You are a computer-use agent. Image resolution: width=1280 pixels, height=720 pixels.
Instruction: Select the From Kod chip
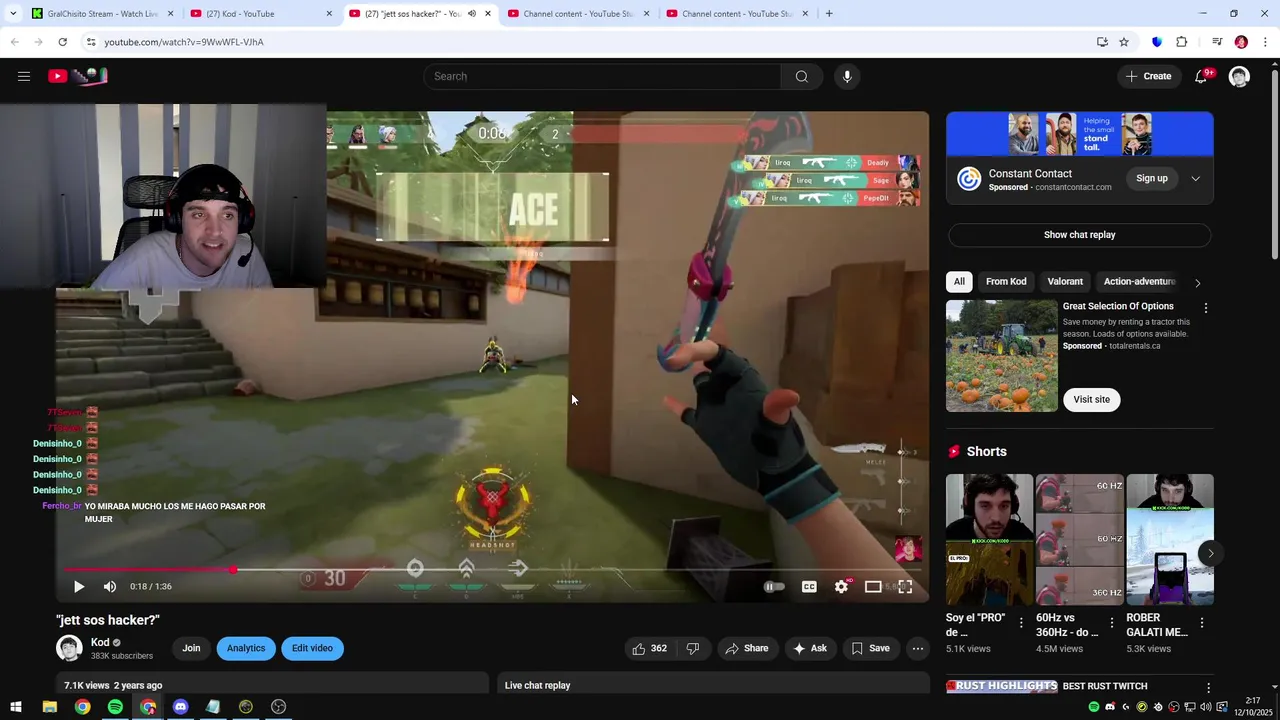[1006, 282]
